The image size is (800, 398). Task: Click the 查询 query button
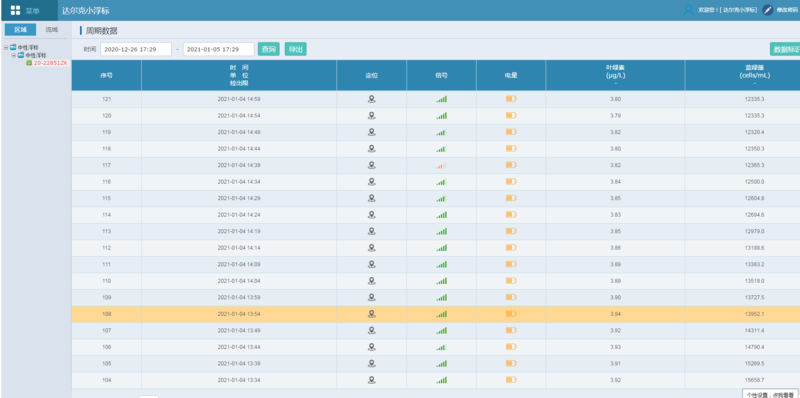(x=268, y=49)
